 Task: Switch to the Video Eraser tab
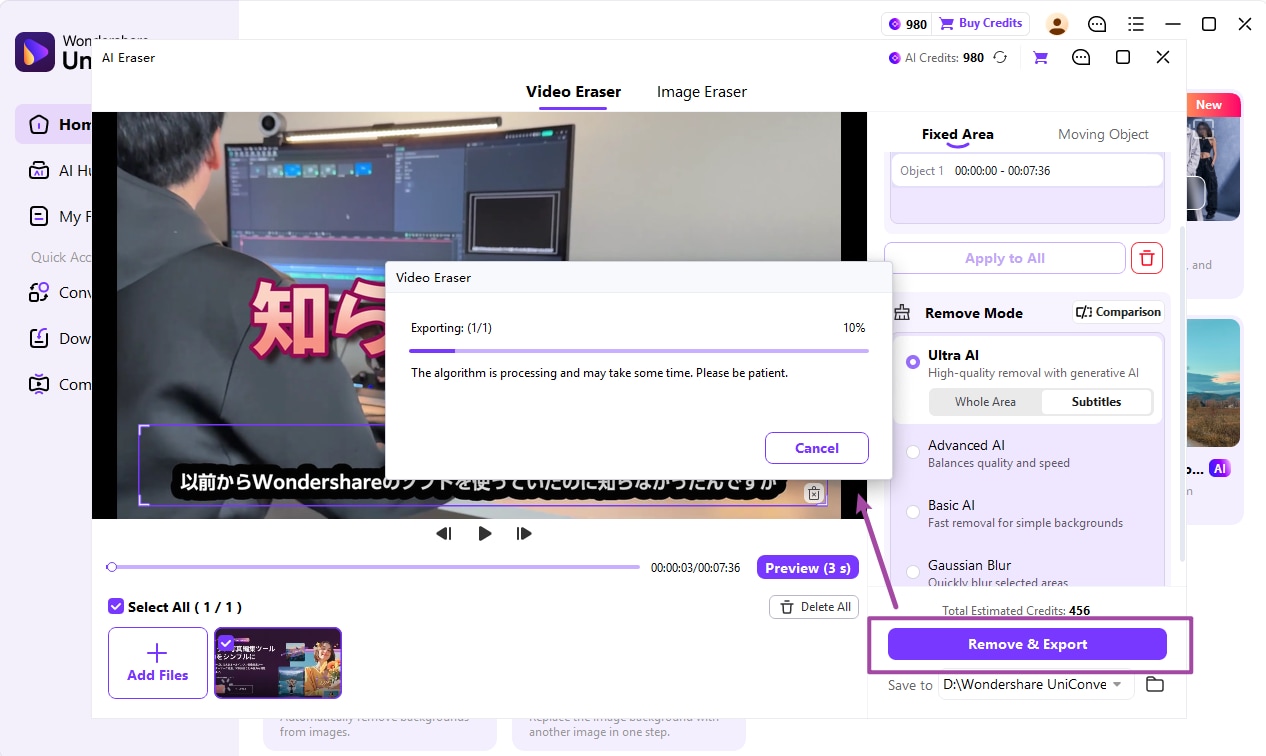pyautogui.click(x=573, y=92)
